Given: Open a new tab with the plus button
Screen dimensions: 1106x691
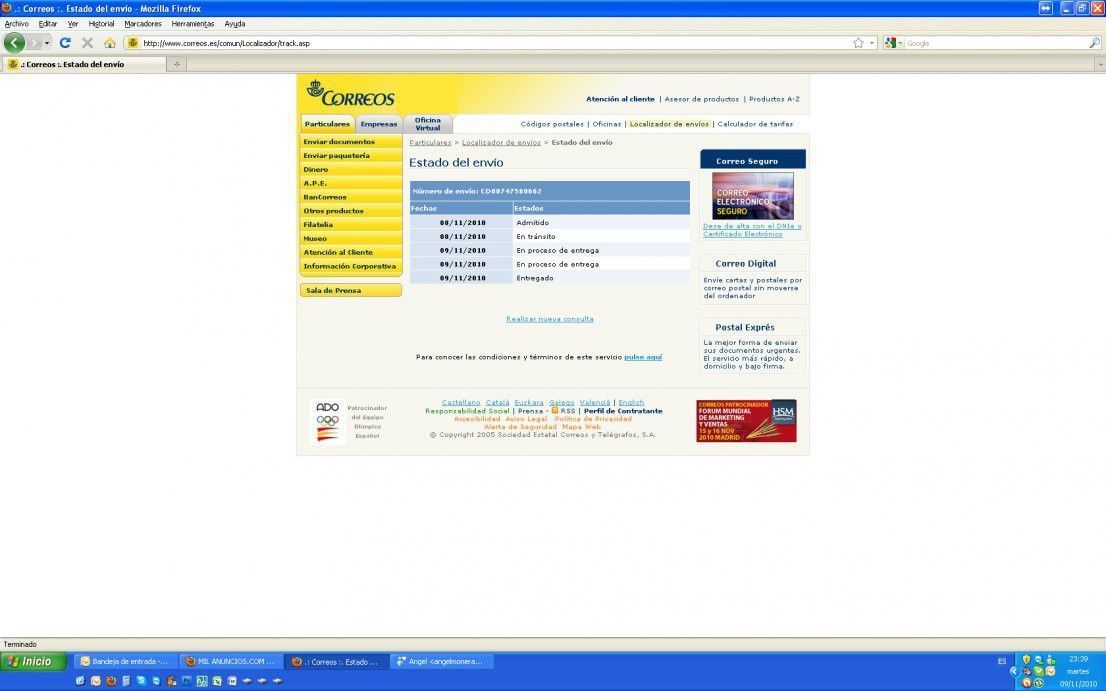Looking at the screenshot, I should point(176,64).
